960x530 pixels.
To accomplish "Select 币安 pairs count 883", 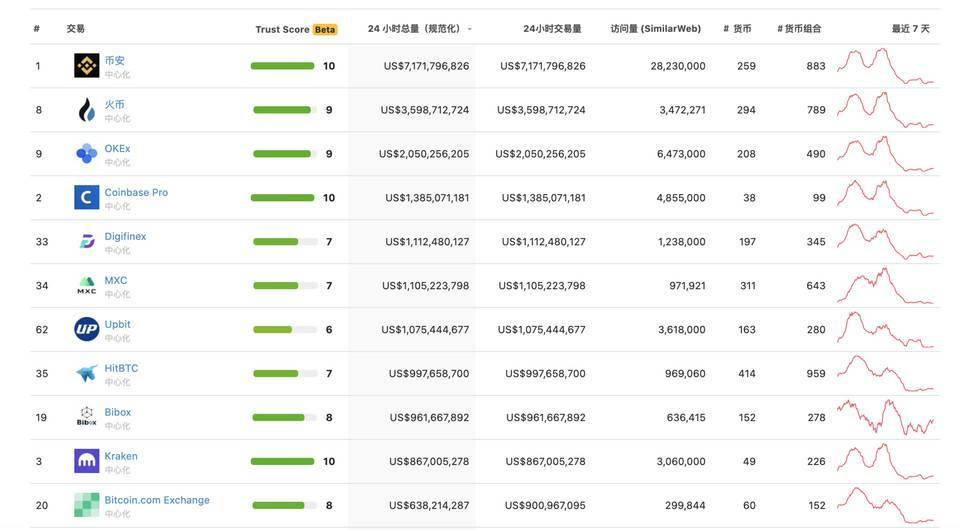I will [816, 66].
